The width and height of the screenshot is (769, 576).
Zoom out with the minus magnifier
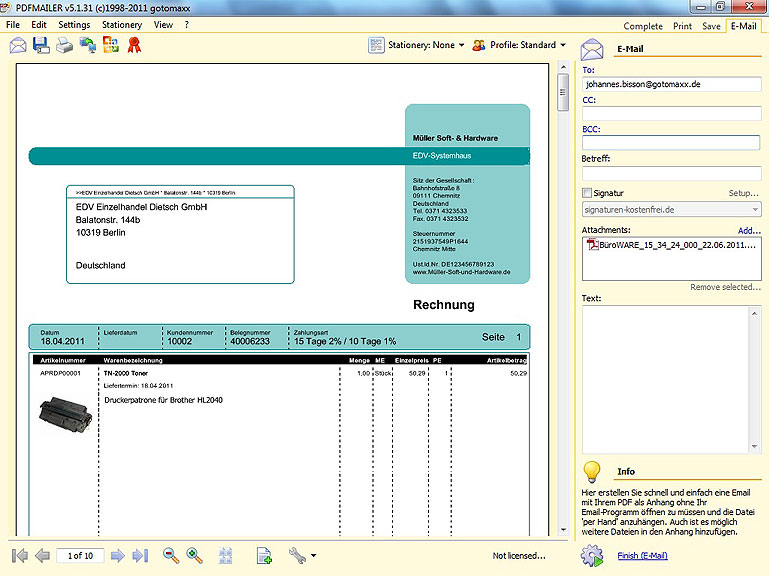click(x=171, y=555)
